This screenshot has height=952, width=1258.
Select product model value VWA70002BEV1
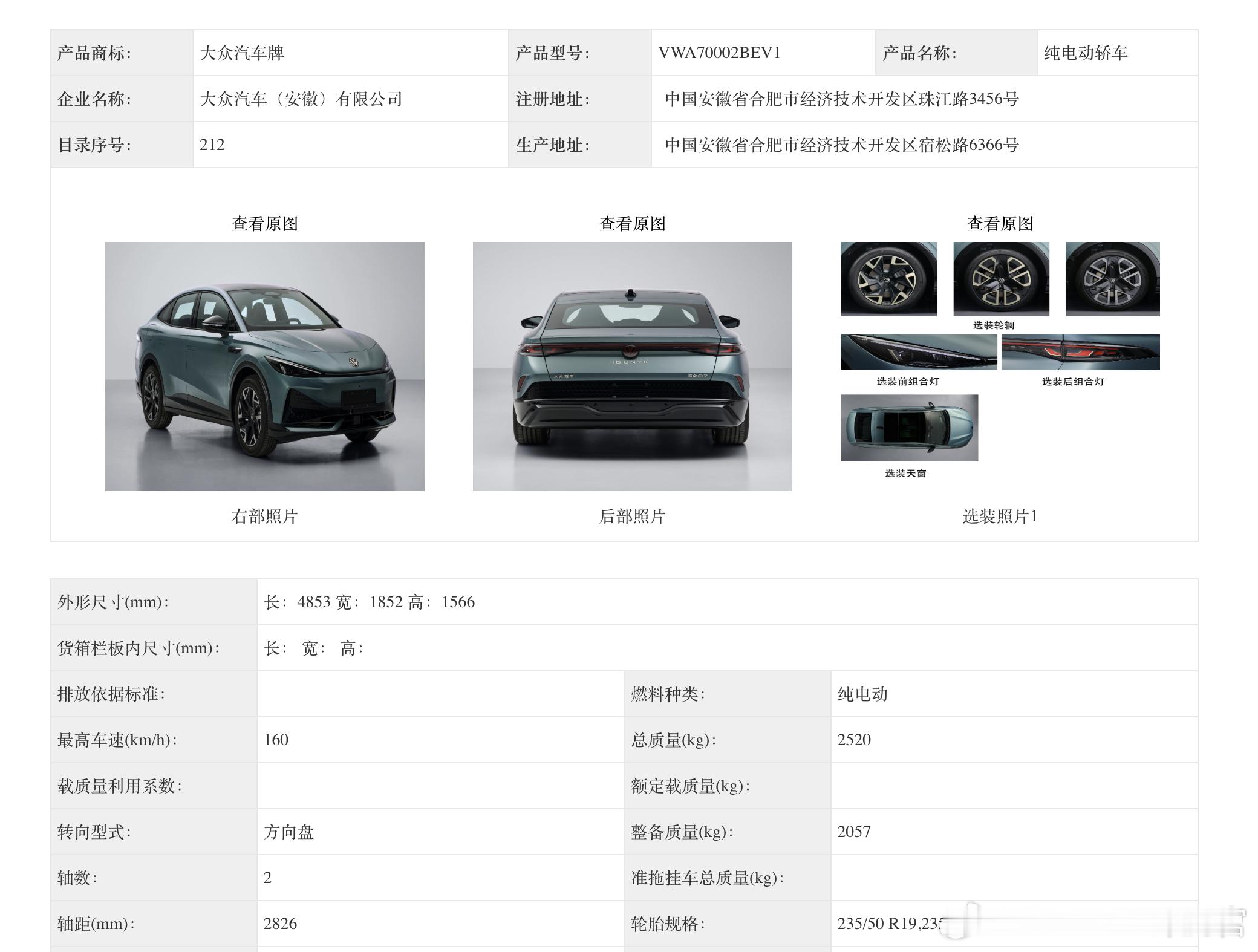coord(719,53)
